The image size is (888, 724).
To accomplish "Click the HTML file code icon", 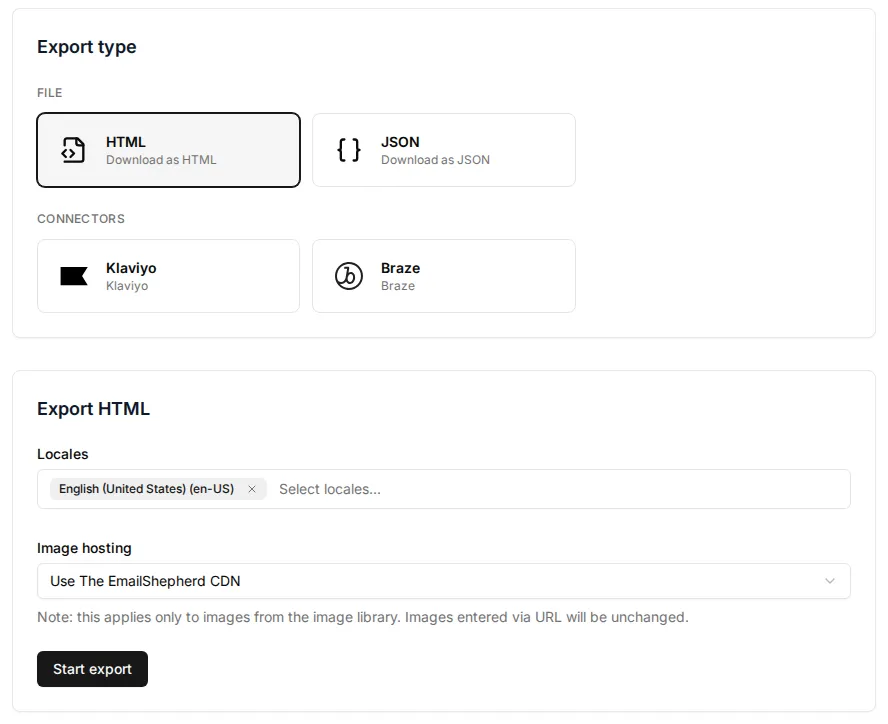I will pyautogui.click(x=73, y=150).
